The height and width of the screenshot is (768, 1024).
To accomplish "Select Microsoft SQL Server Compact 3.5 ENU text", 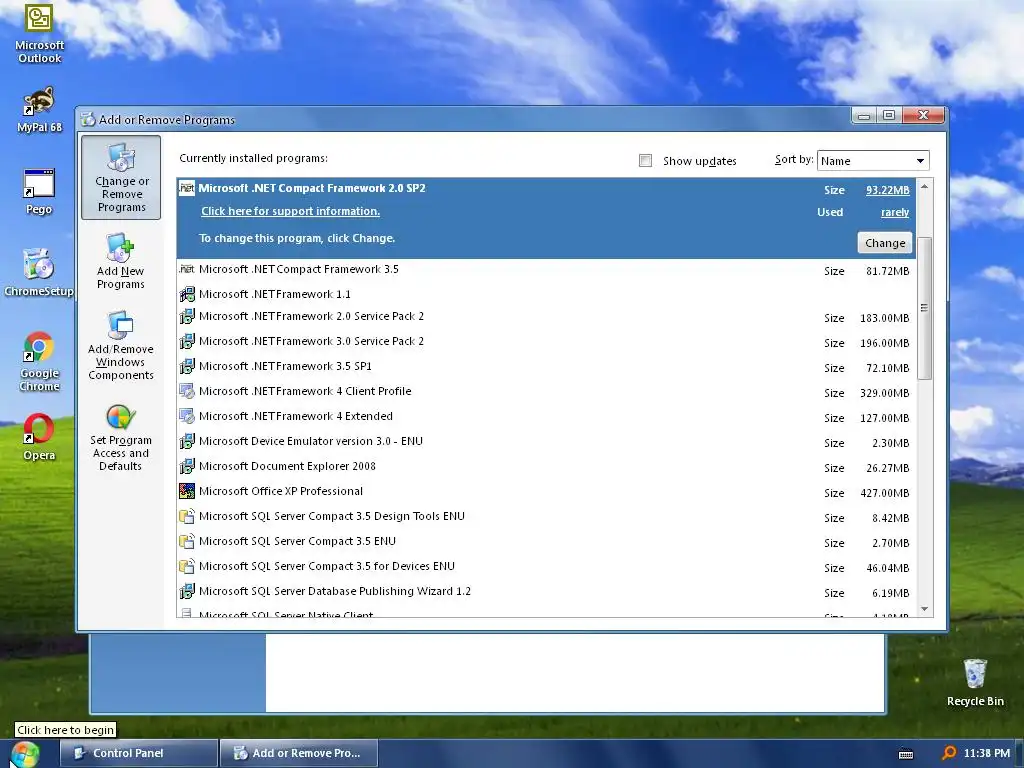I will click(x=297, y=541).
